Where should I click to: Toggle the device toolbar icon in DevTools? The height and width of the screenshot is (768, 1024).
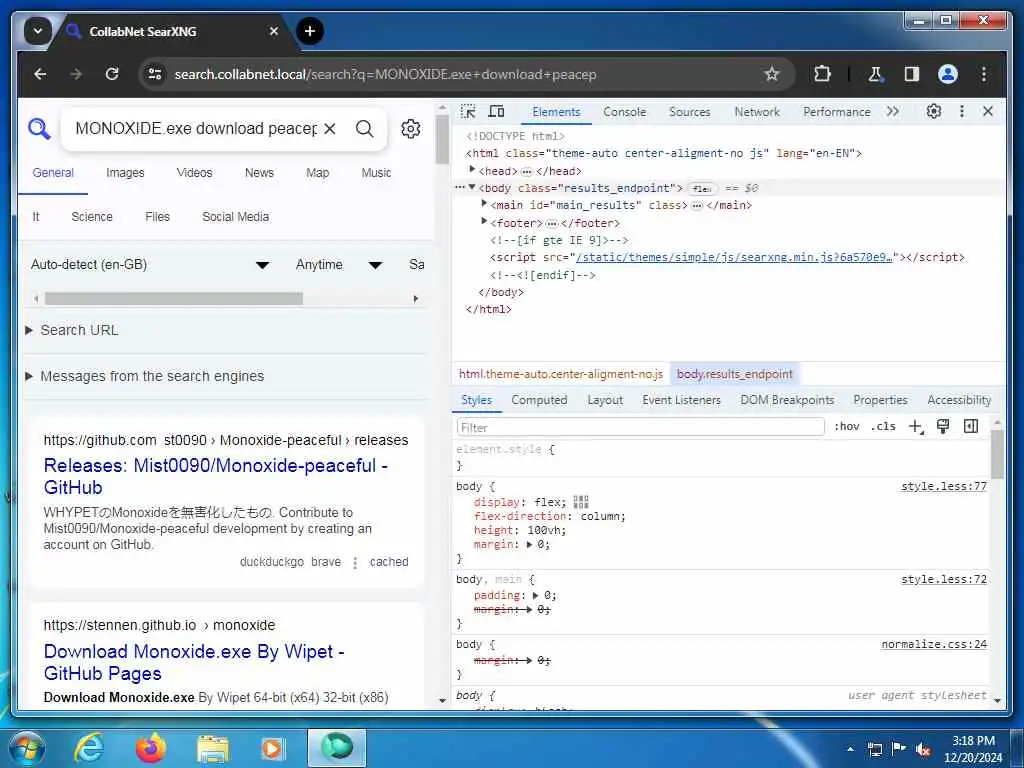click(x=496, y=111)
